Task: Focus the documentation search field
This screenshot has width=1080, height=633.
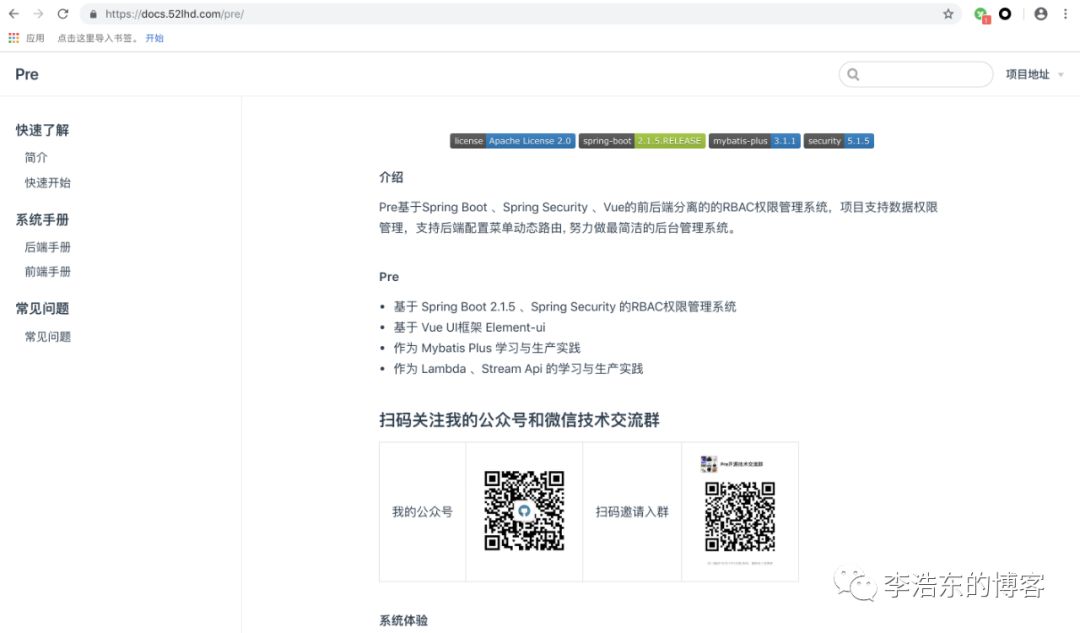Action: tap(916, 74)
